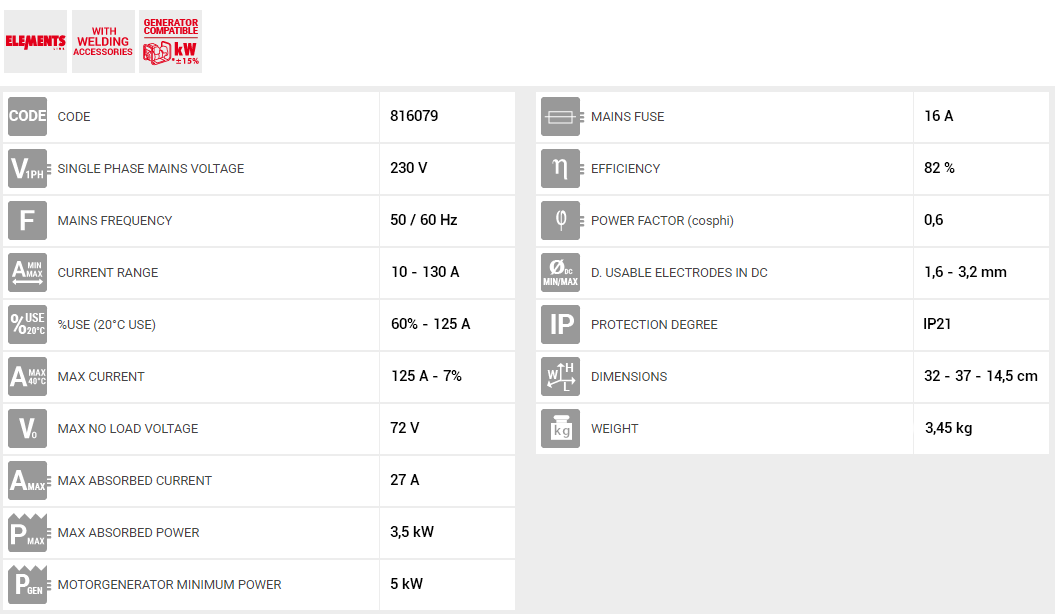Click the dimensions W-H-L icon
The width and height of the screenshot is (1055, 614).
click(560, 376)
